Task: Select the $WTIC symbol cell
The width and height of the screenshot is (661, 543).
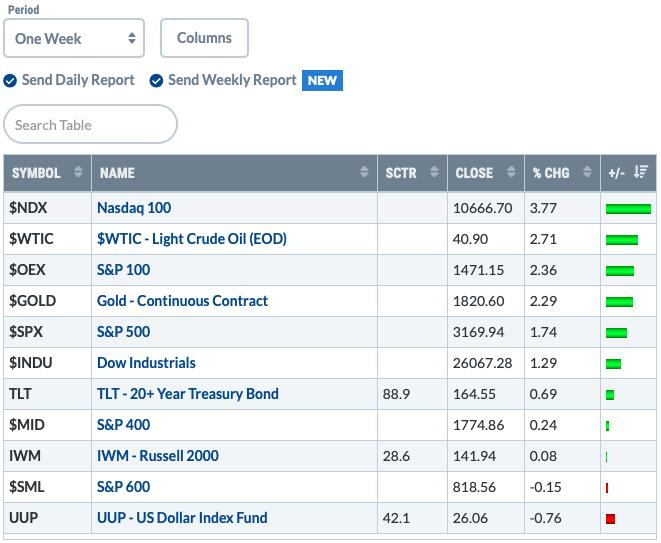Action: (47, 239)
